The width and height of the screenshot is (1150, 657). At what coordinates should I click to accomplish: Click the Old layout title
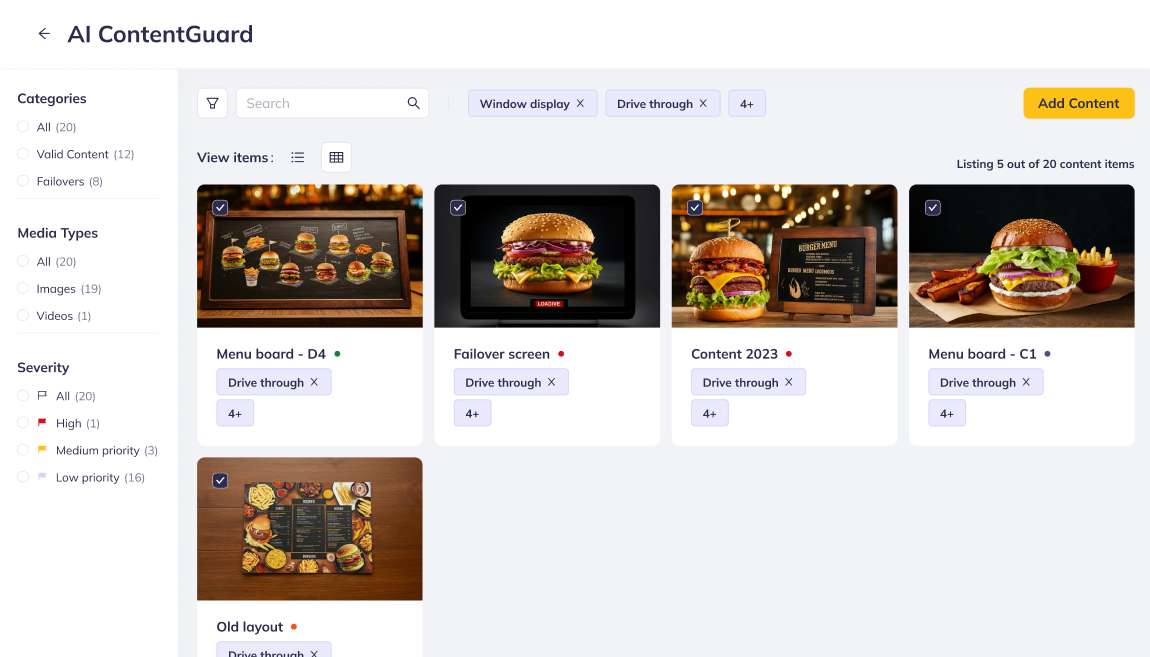(x=249, y=626)
